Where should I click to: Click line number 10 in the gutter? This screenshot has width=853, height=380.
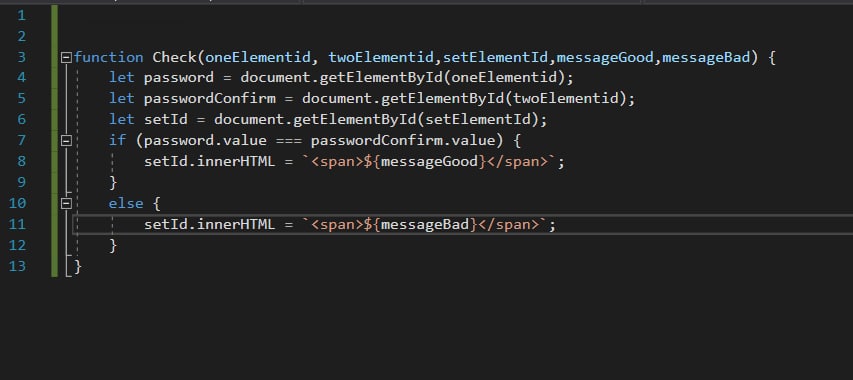coord(17,203)
